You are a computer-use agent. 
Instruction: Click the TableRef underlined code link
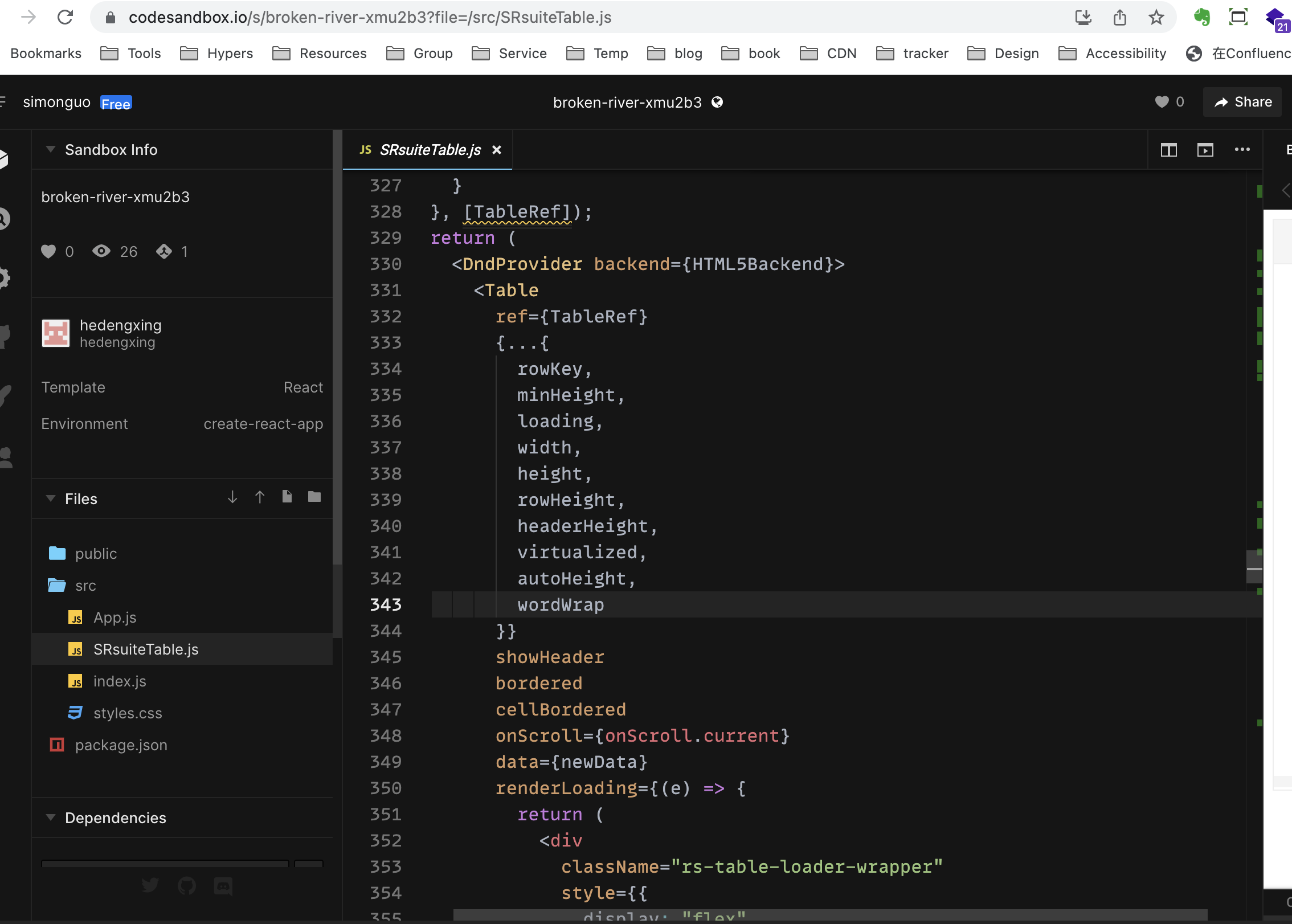[x=517, y=211]
